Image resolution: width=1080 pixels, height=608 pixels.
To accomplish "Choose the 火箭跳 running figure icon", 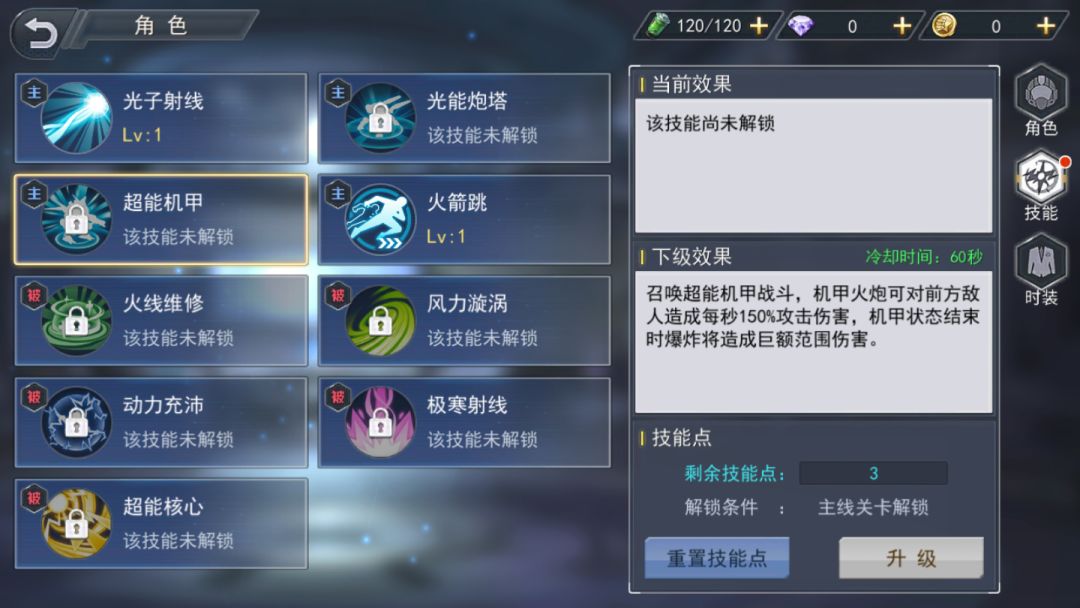I will point(380,219).
